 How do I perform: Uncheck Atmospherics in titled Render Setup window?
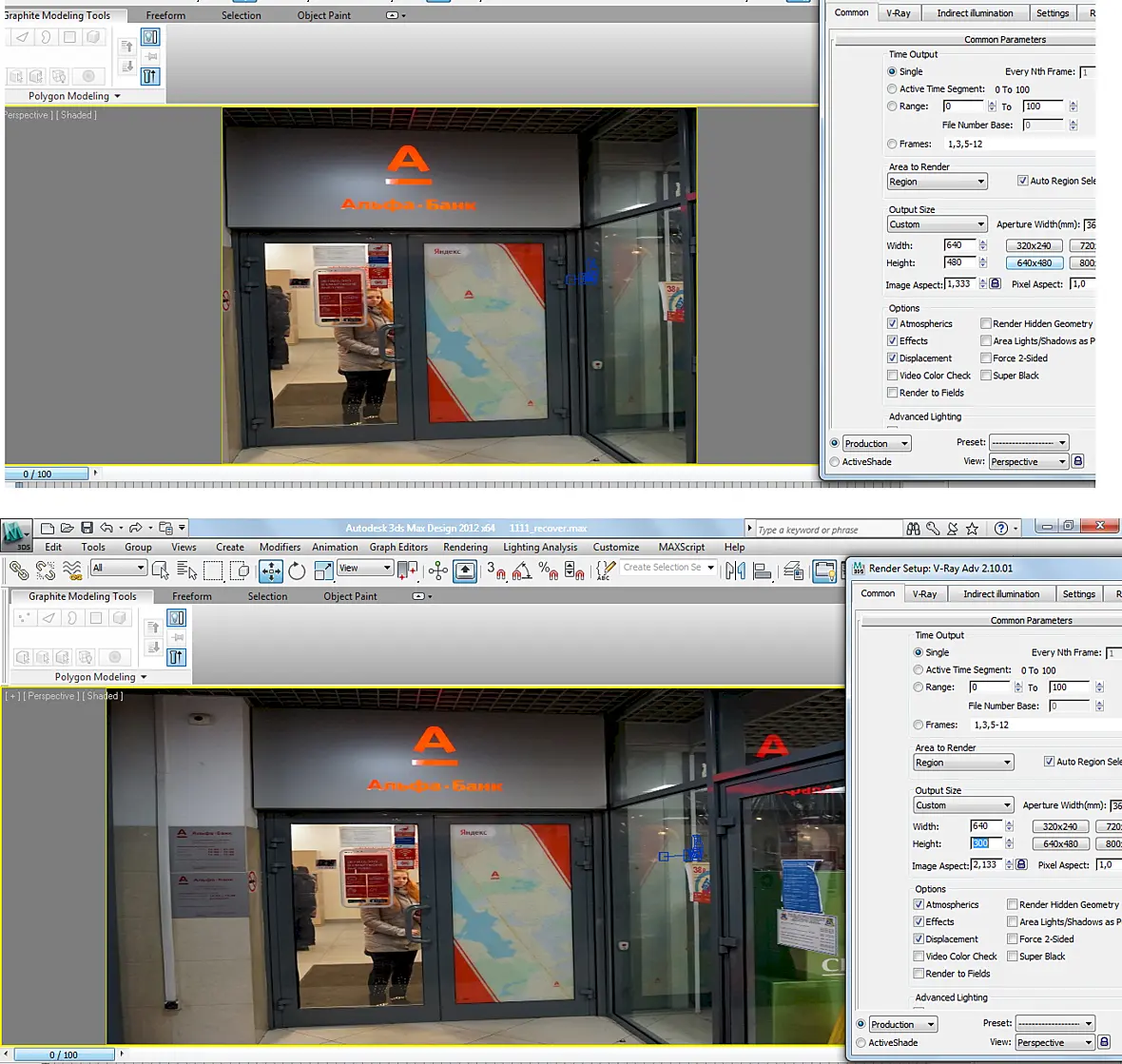pos(919,904)
